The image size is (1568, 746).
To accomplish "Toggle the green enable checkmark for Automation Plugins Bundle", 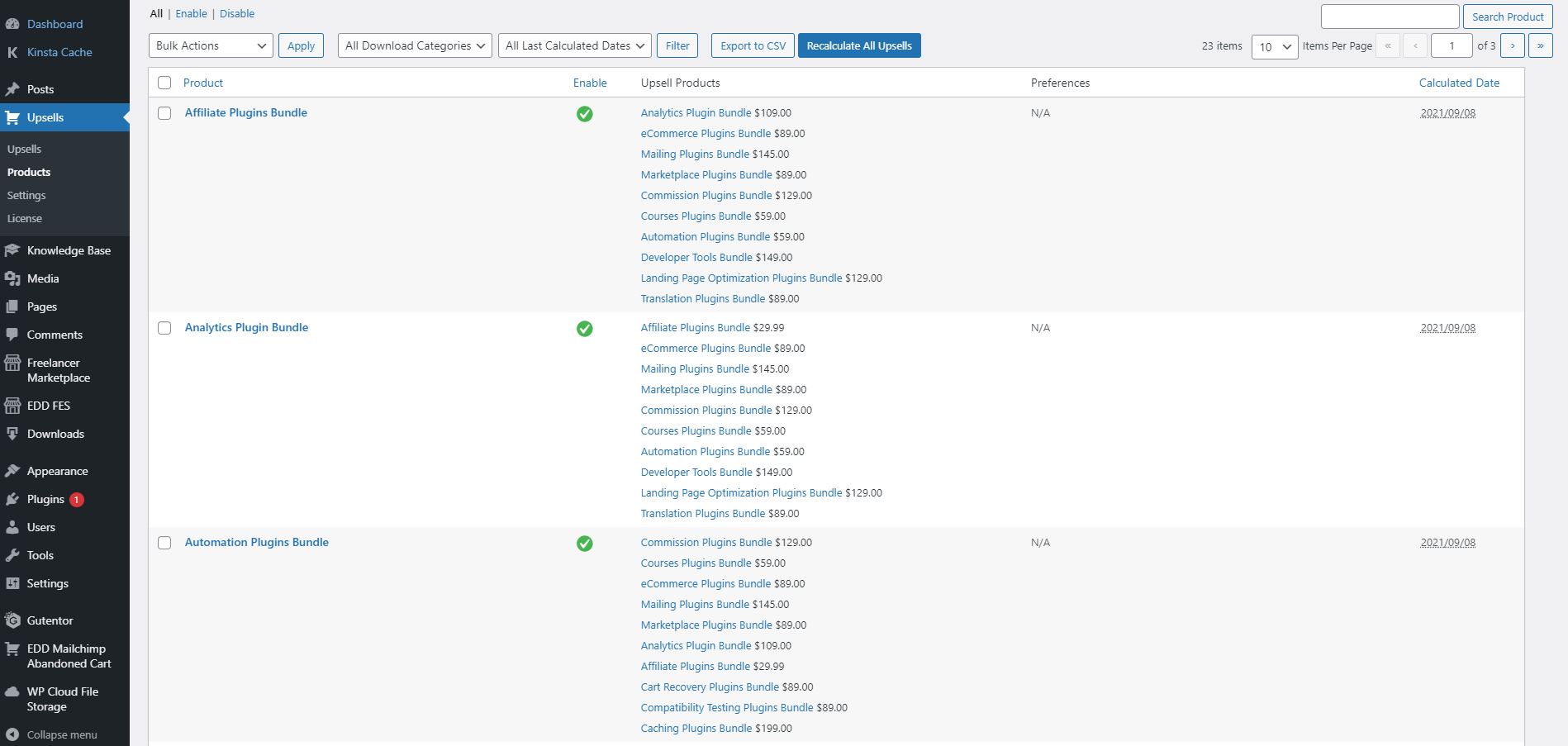I will coord(584,544).
